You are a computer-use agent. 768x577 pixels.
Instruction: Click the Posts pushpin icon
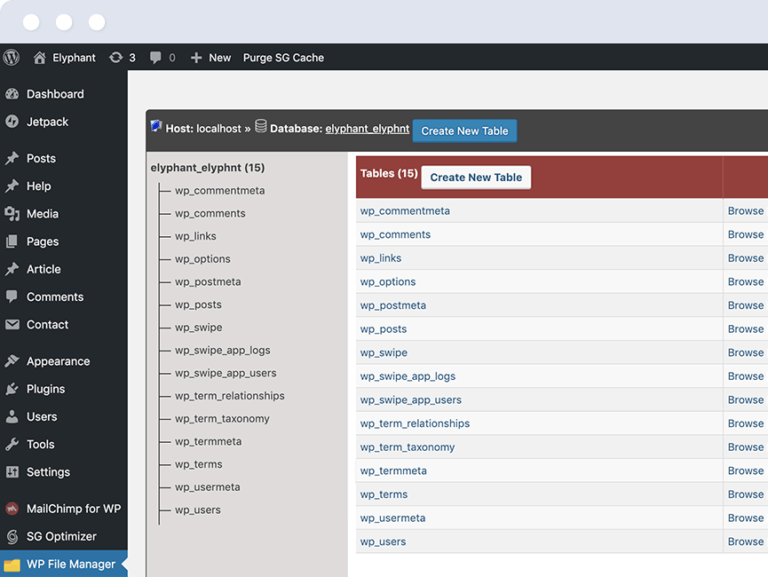coord(12,158)
